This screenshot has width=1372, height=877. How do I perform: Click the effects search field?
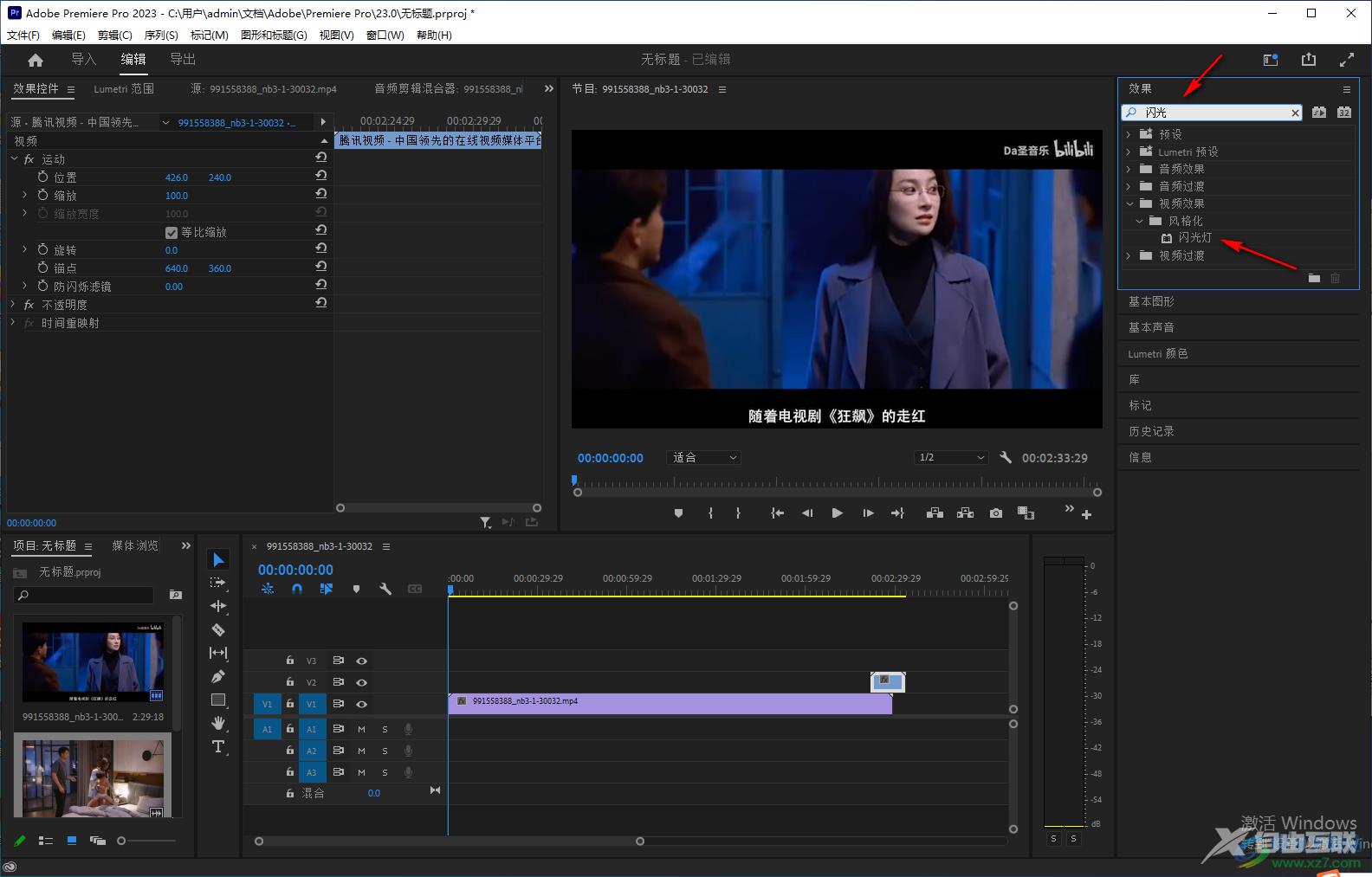click(x=1212, y=113)
